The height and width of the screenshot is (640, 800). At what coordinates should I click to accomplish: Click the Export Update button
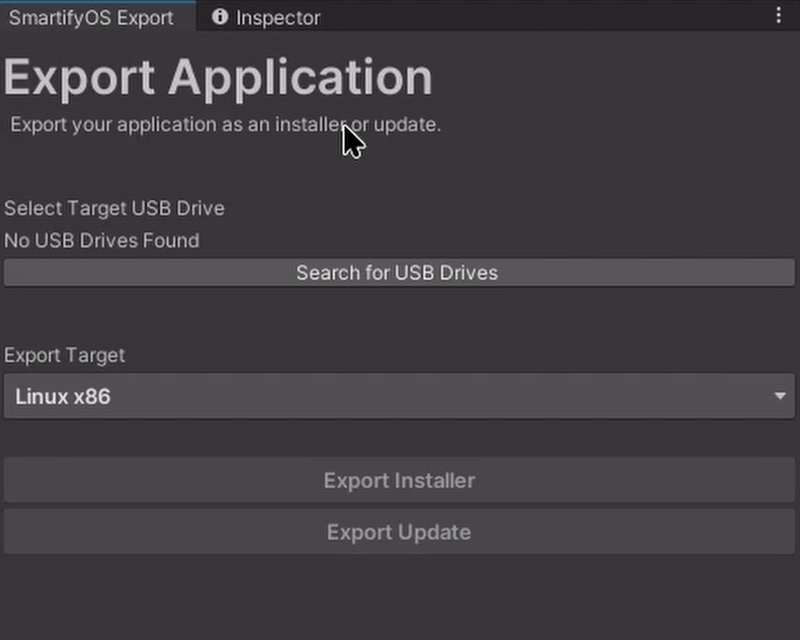point(399,532)
